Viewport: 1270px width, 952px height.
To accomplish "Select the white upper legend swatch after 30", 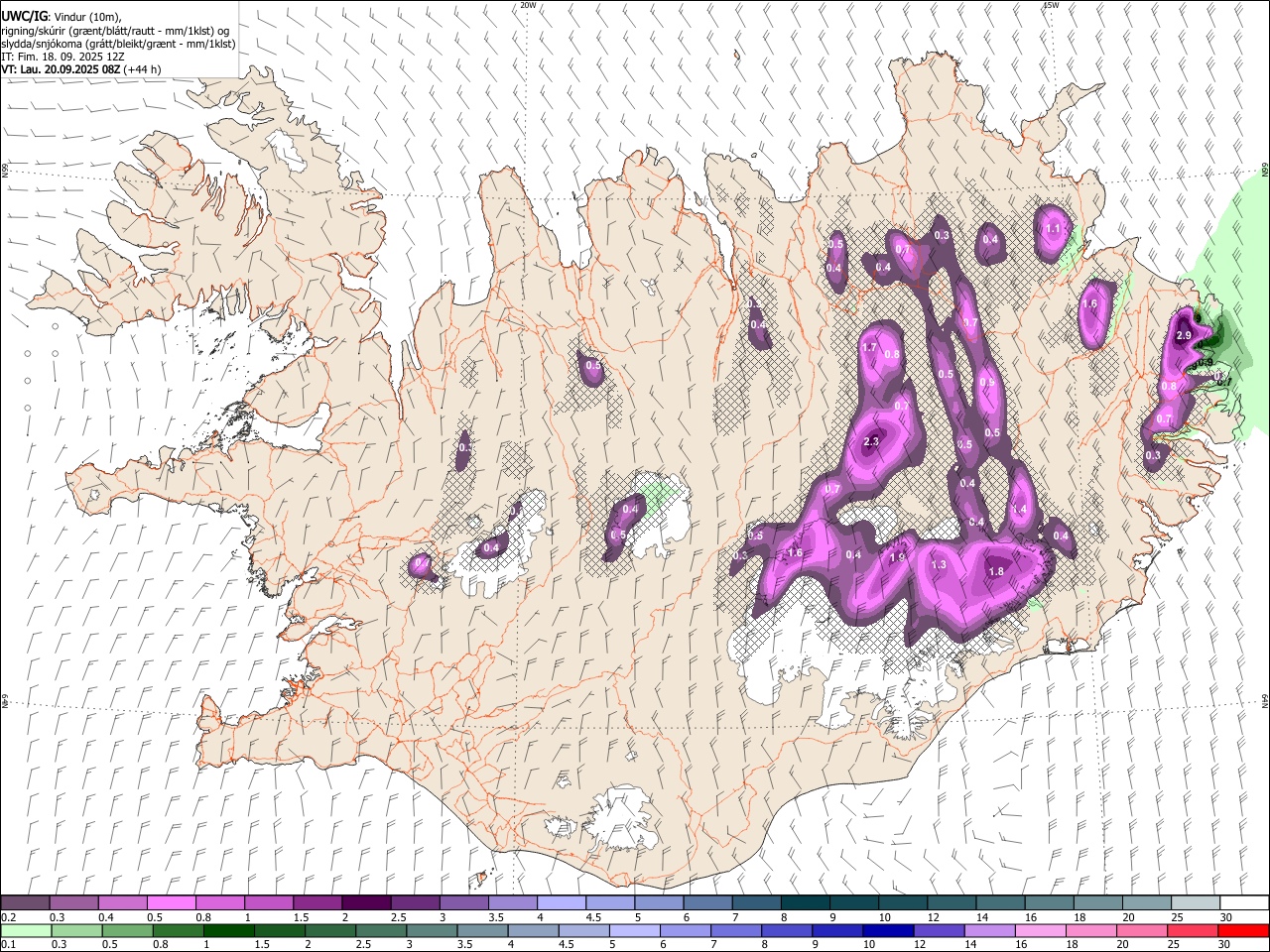I will click(1243, 902).
